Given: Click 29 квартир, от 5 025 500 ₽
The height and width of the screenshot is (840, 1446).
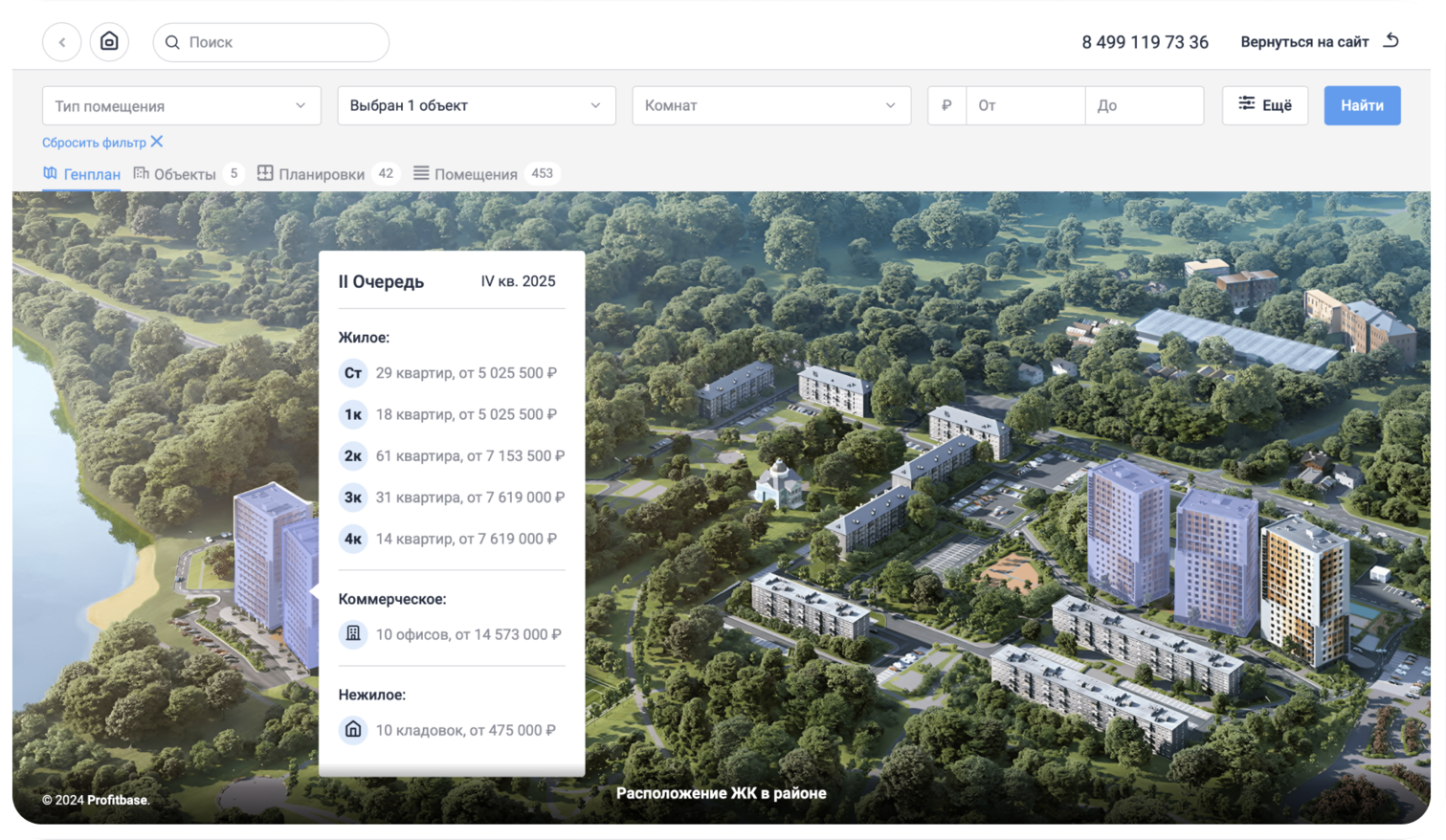Looking at the screenshot, I should click(466, 373).
